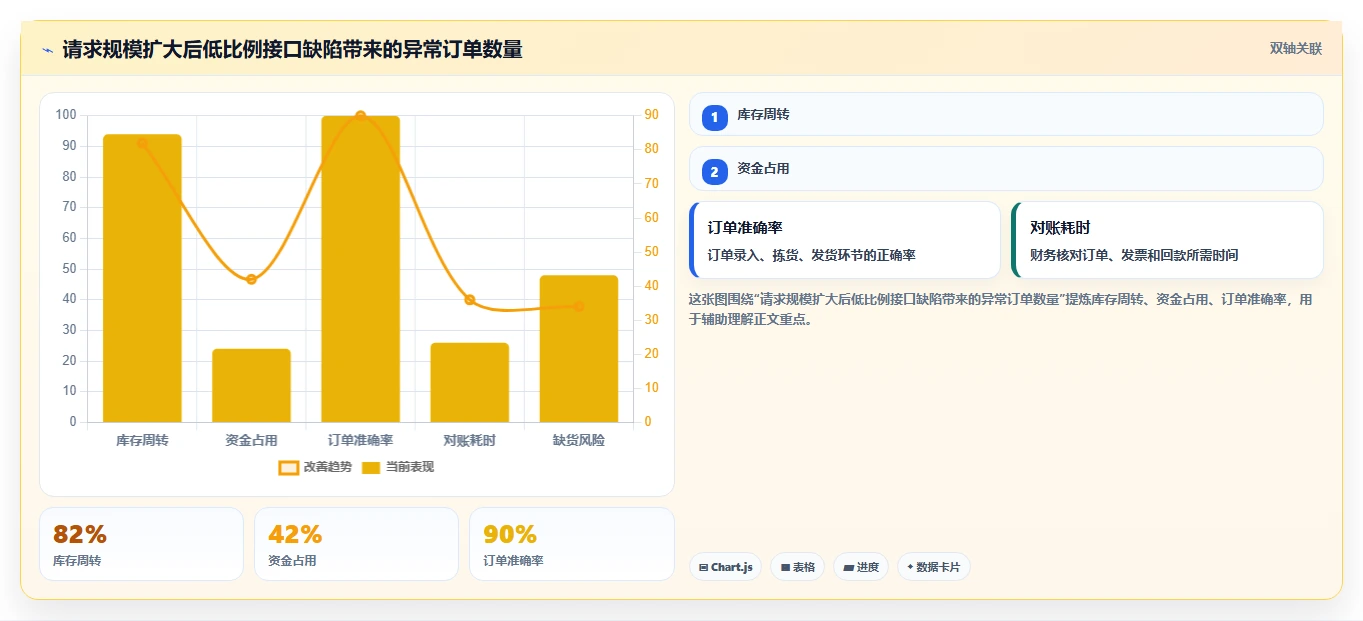Toggle the 当前表现 legend swatch
This screenshot has height=621, width=1363.
point(371,467)
